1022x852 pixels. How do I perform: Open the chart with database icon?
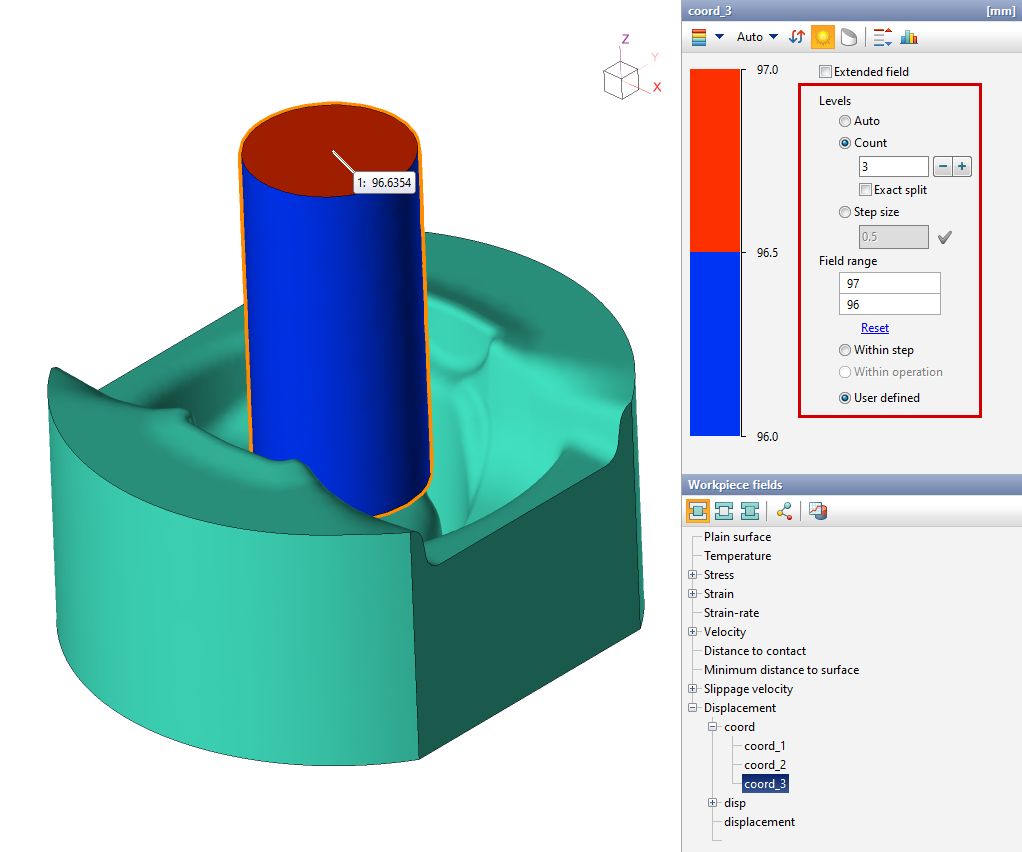pos(818,512)
